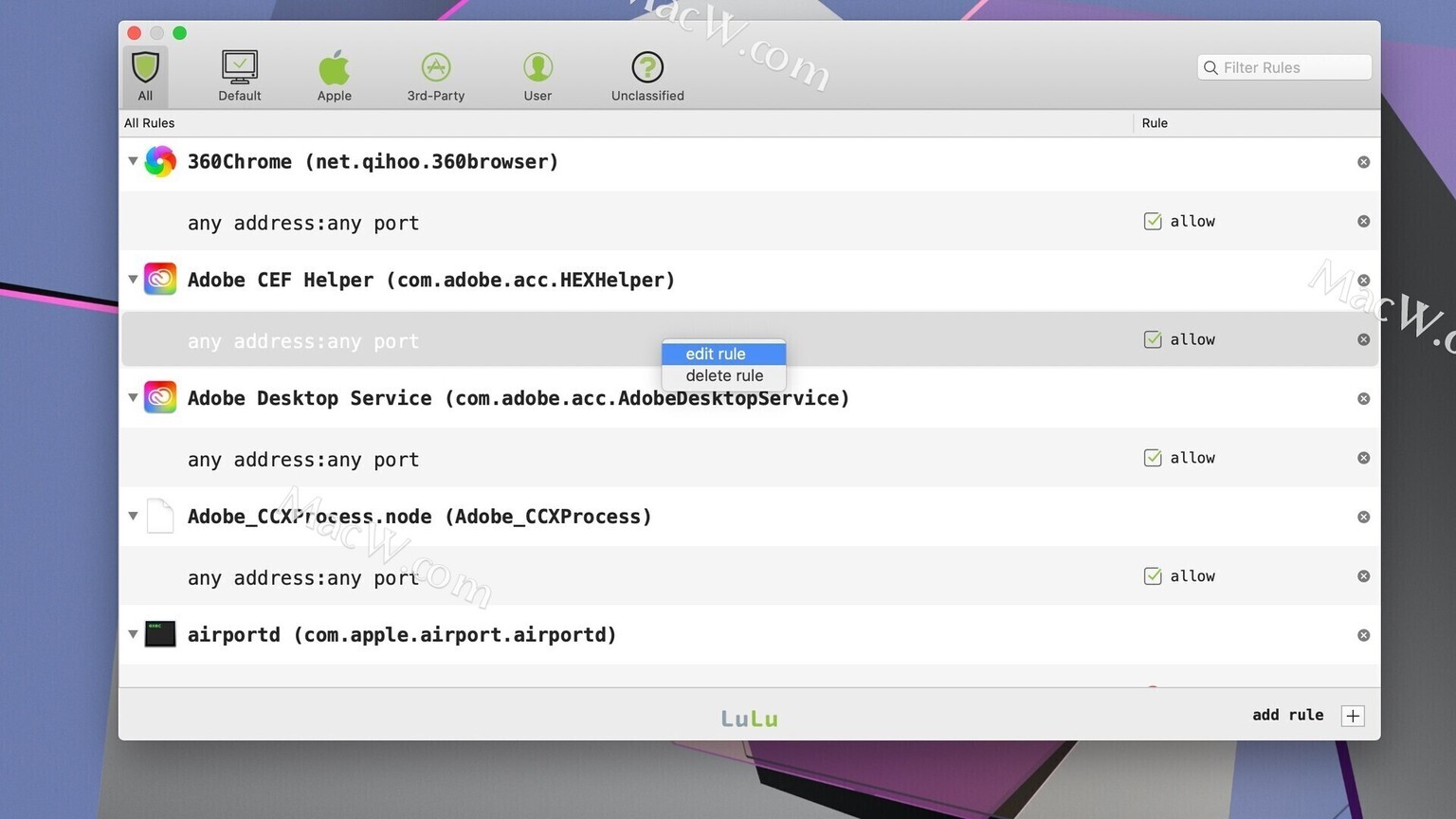Image resolution: width=1456 pixels, height=819 pixels.
Task: Show Unclassified rules via question mark icon
Action: click(x=647, y=67)
